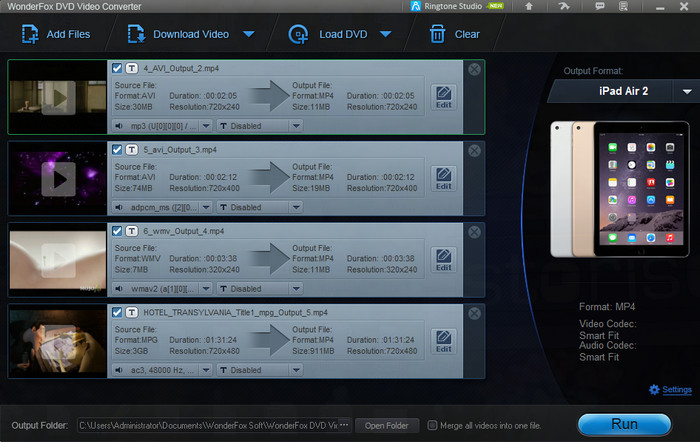Image resolution: width=700 pixels, height=442 pixels.
Task: Uncheck the 4_AVI_Output_2.mp4 checkbox
Action: pyautogui.click(x=117, y=68)
